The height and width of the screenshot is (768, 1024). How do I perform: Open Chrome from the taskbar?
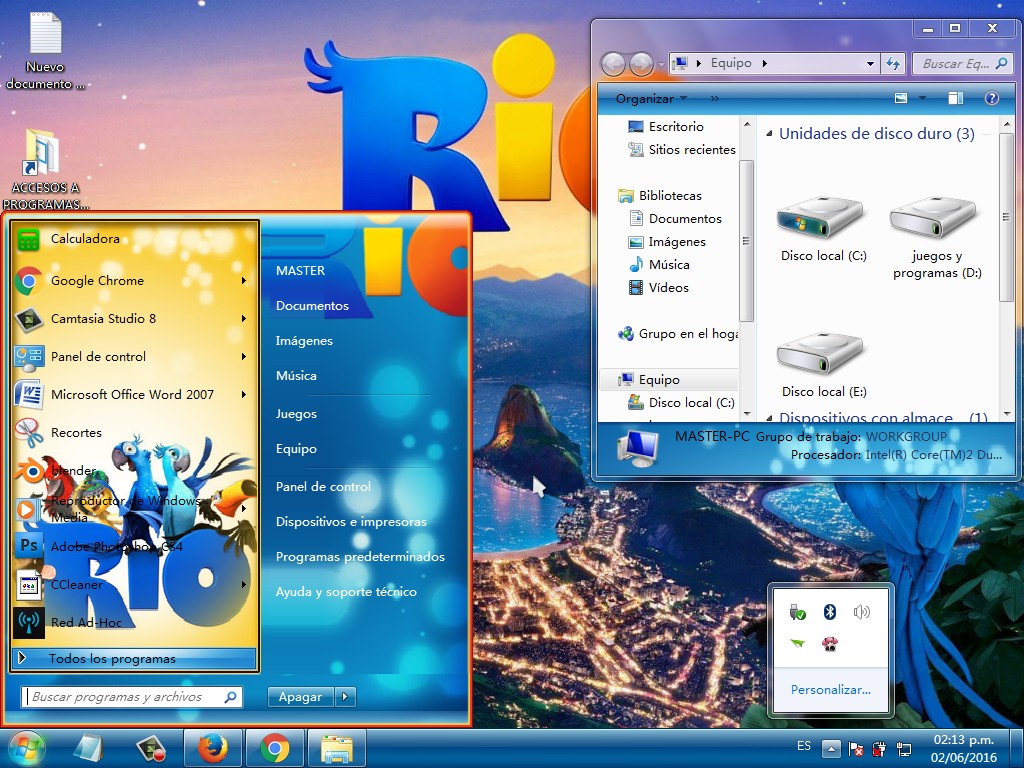(275, 748)
